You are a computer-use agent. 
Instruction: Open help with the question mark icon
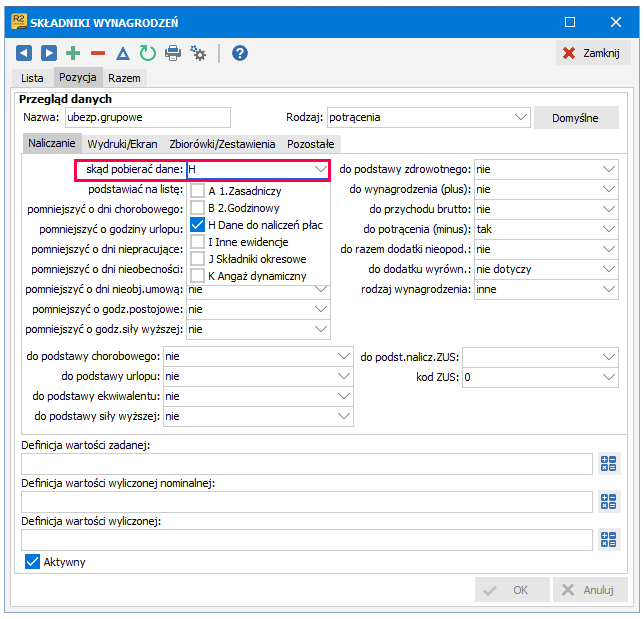[x=240, y=53]
